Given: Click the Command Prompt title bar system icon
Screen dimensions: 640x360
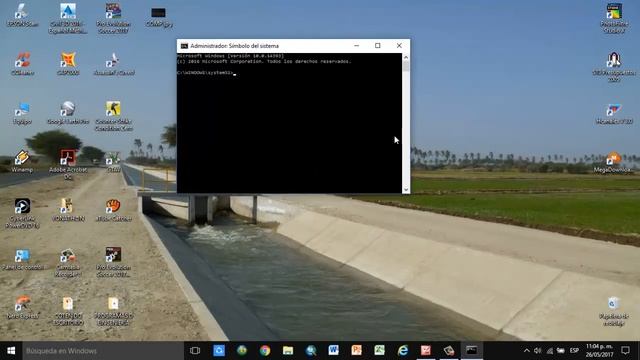Looking at the screenshot, I should click(184, 46).
